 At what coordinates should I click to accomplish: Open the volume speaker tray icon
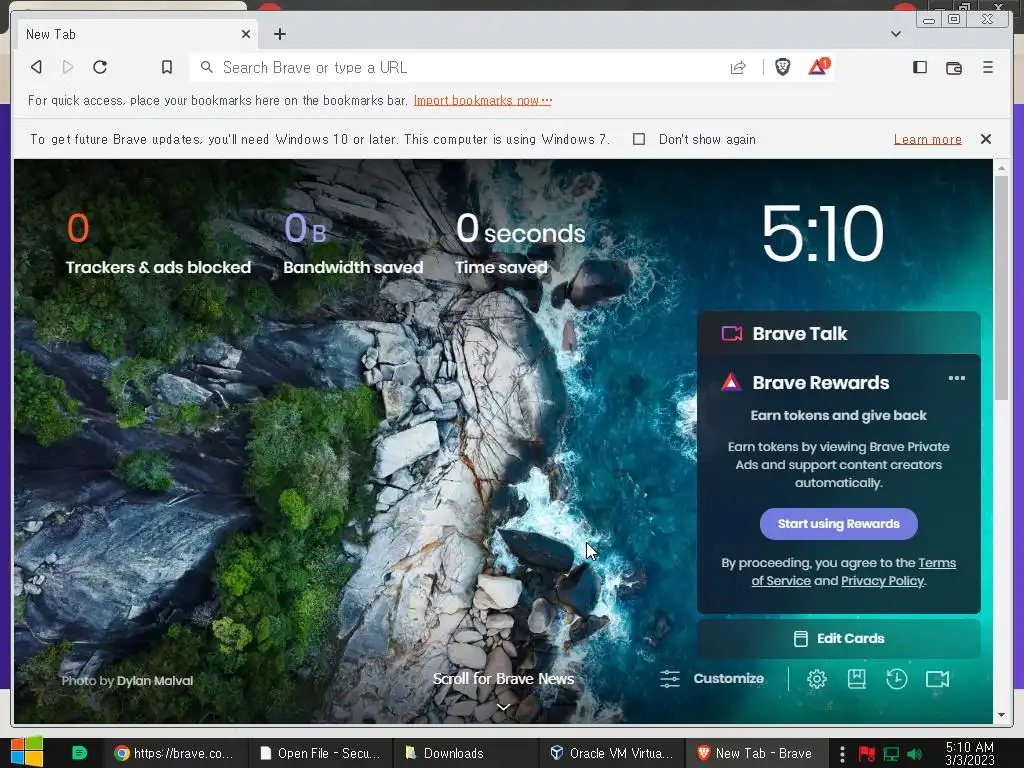[914, 754]
